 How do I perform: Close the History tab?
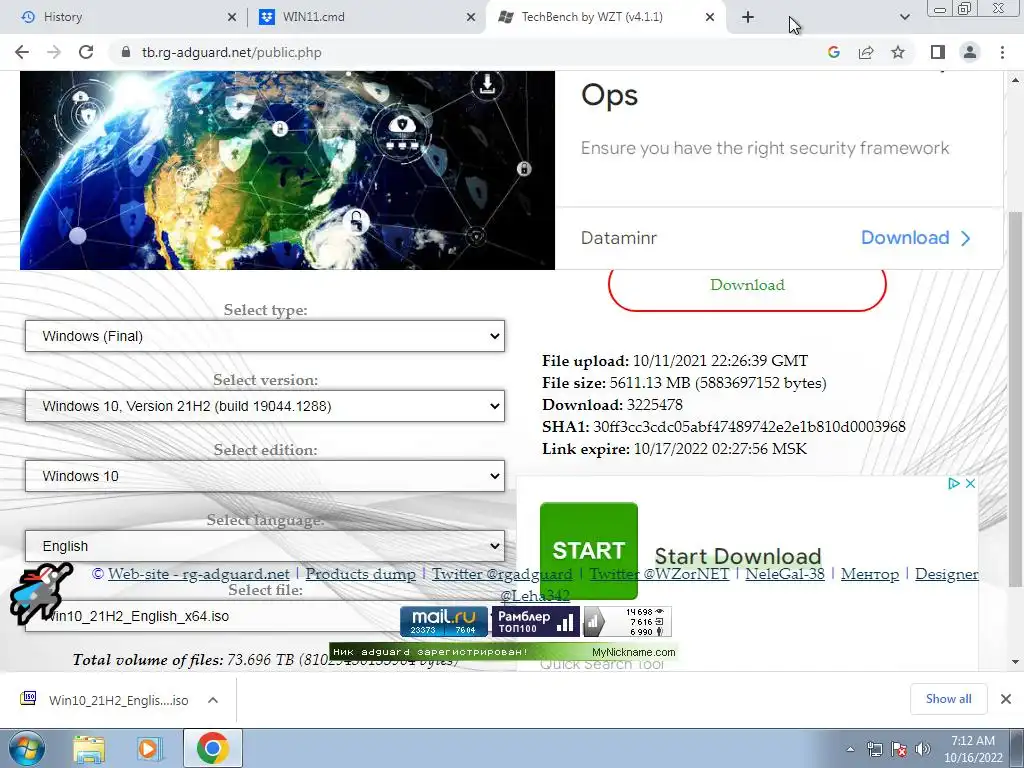232,17
